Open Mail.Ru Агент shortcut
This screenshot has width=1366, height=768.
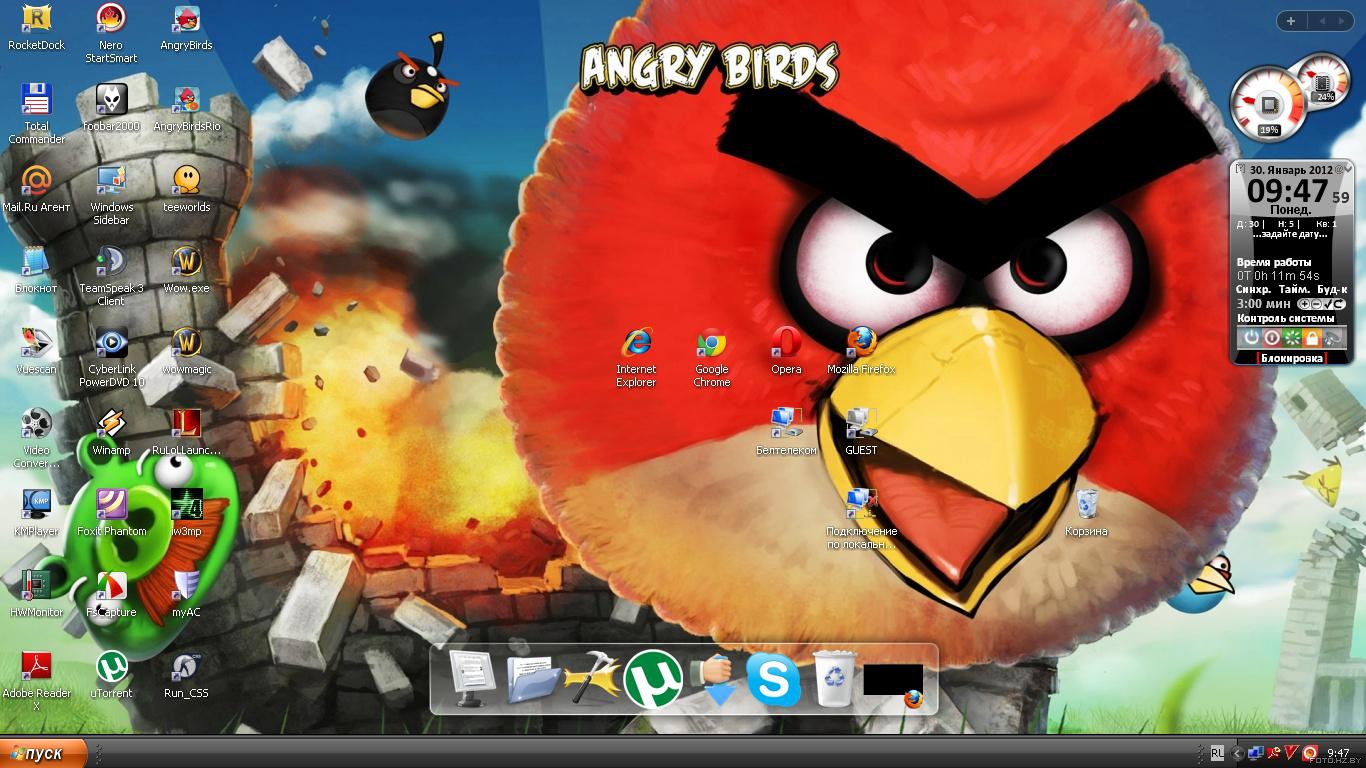(36, 188)
